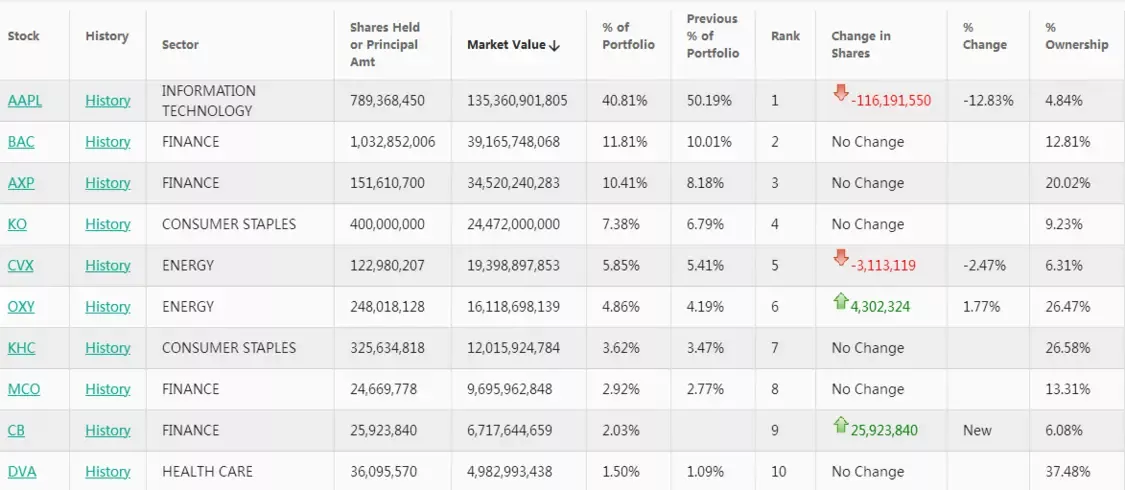This screenshot has height=490, width=1125.
Task: Open History for AXP
Action: click(x=108, y=183)
